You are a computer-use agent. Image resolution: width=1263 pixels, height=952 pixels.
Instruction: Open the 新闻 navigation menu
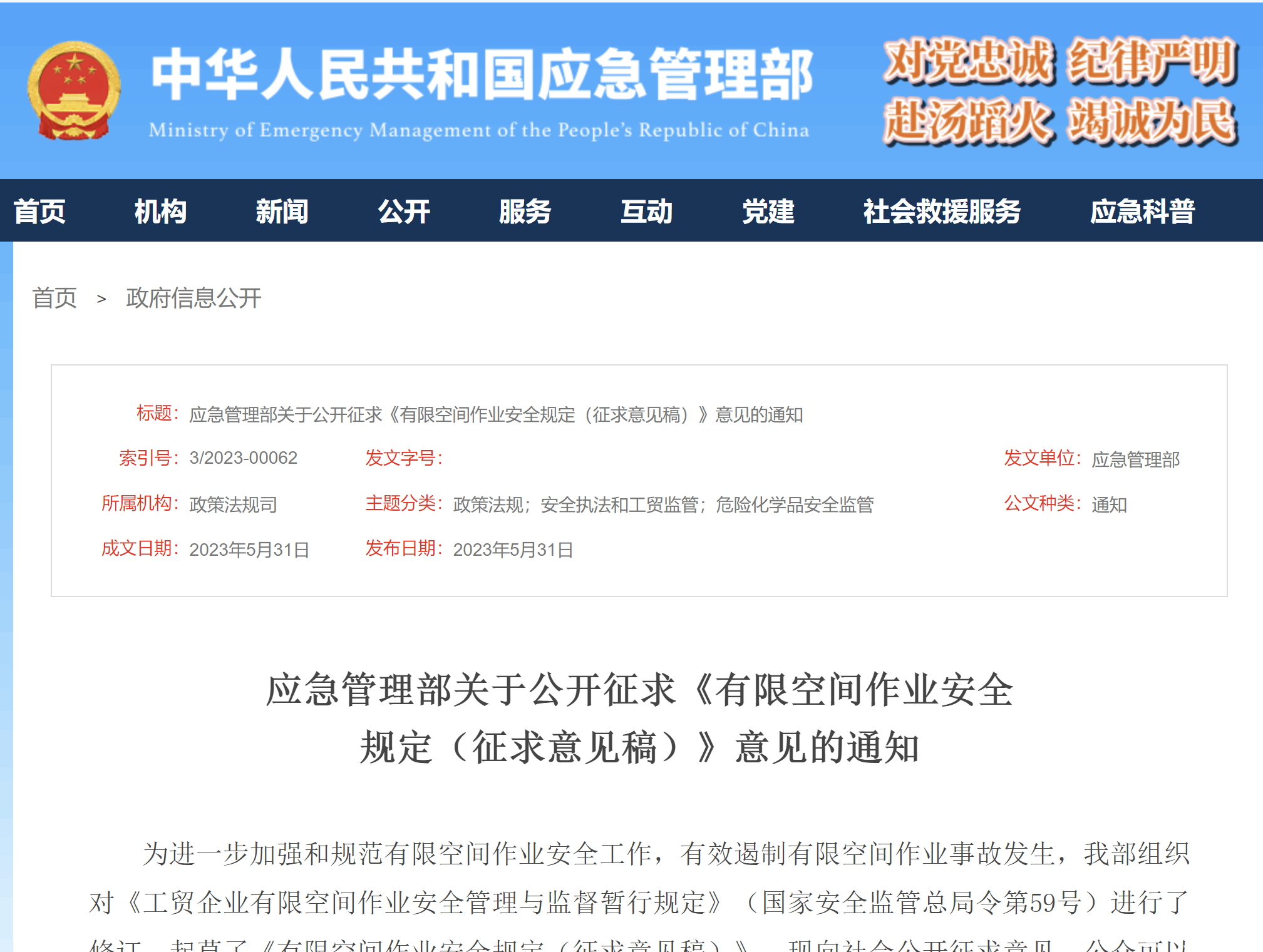[x=282, y=212]
